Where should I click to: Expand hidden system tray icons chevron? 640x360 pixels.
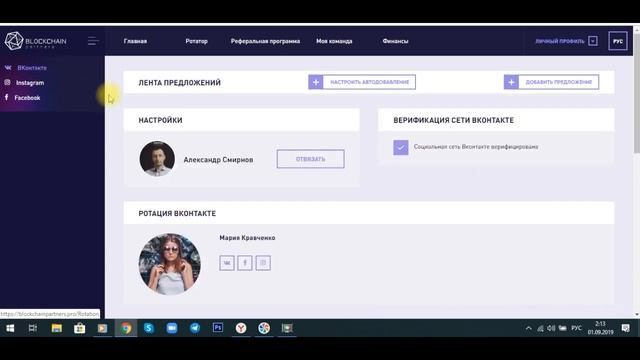[529, 328]
